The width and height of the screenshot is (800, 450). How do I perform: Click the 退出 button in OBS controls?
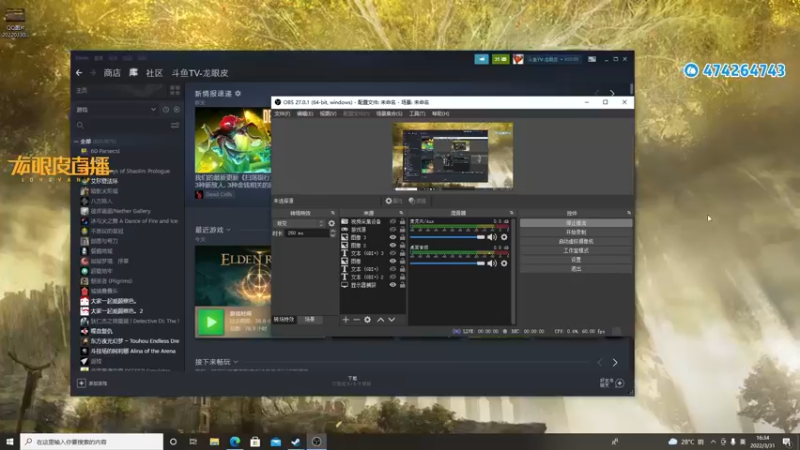coord(576,269)
